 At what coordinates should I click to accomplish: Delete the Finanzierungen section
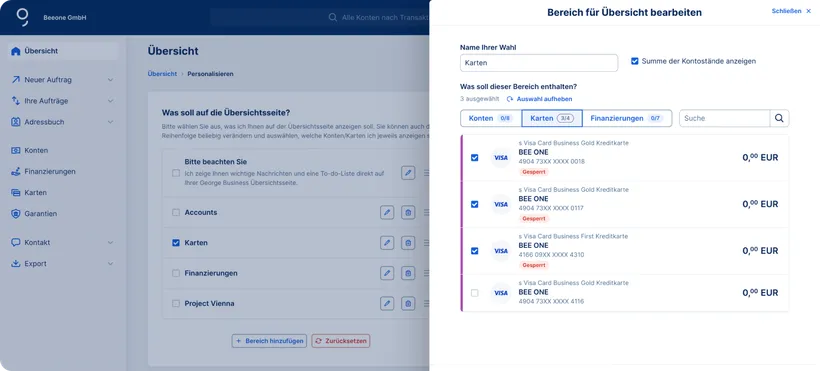click(408, 273)
